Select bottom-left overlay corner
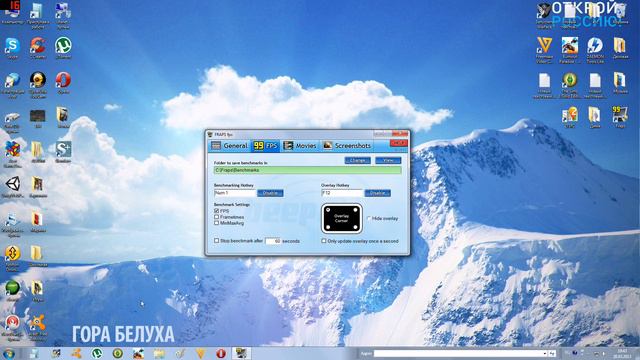Screen dimensions: 640x360 click(328, 227)
